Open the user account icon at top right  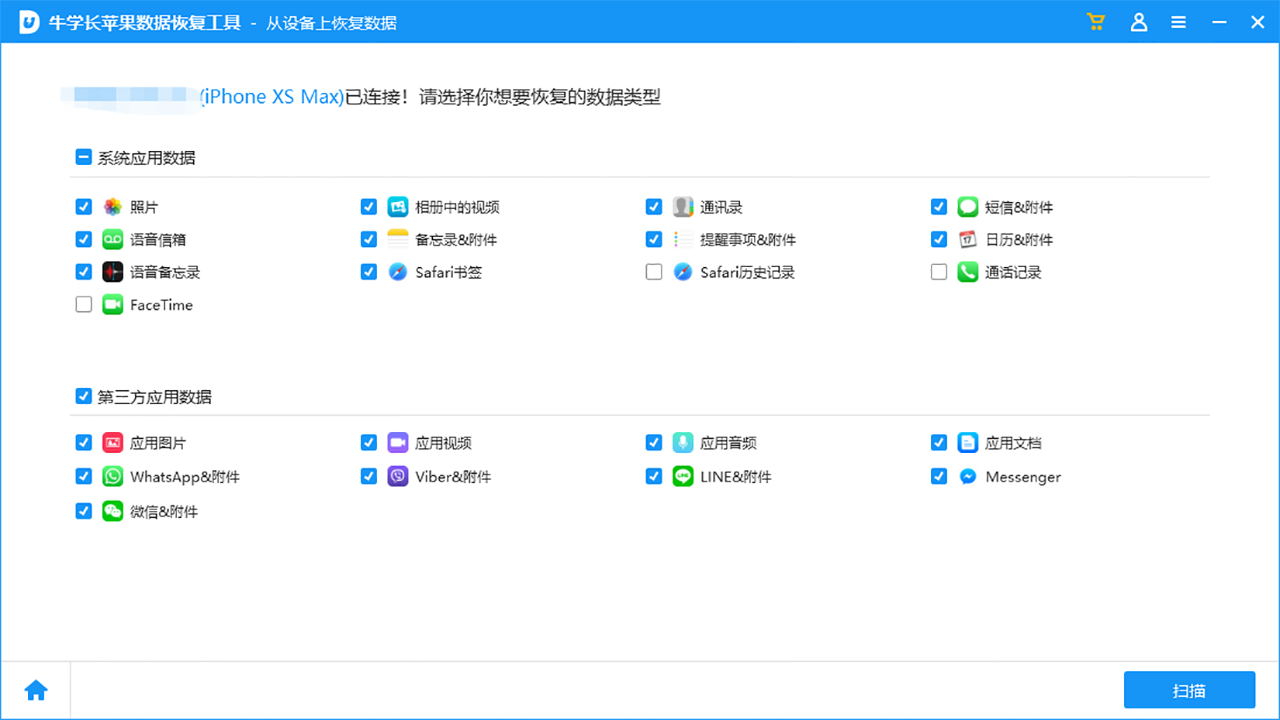pyautogui.click(x=1139, y=21)
